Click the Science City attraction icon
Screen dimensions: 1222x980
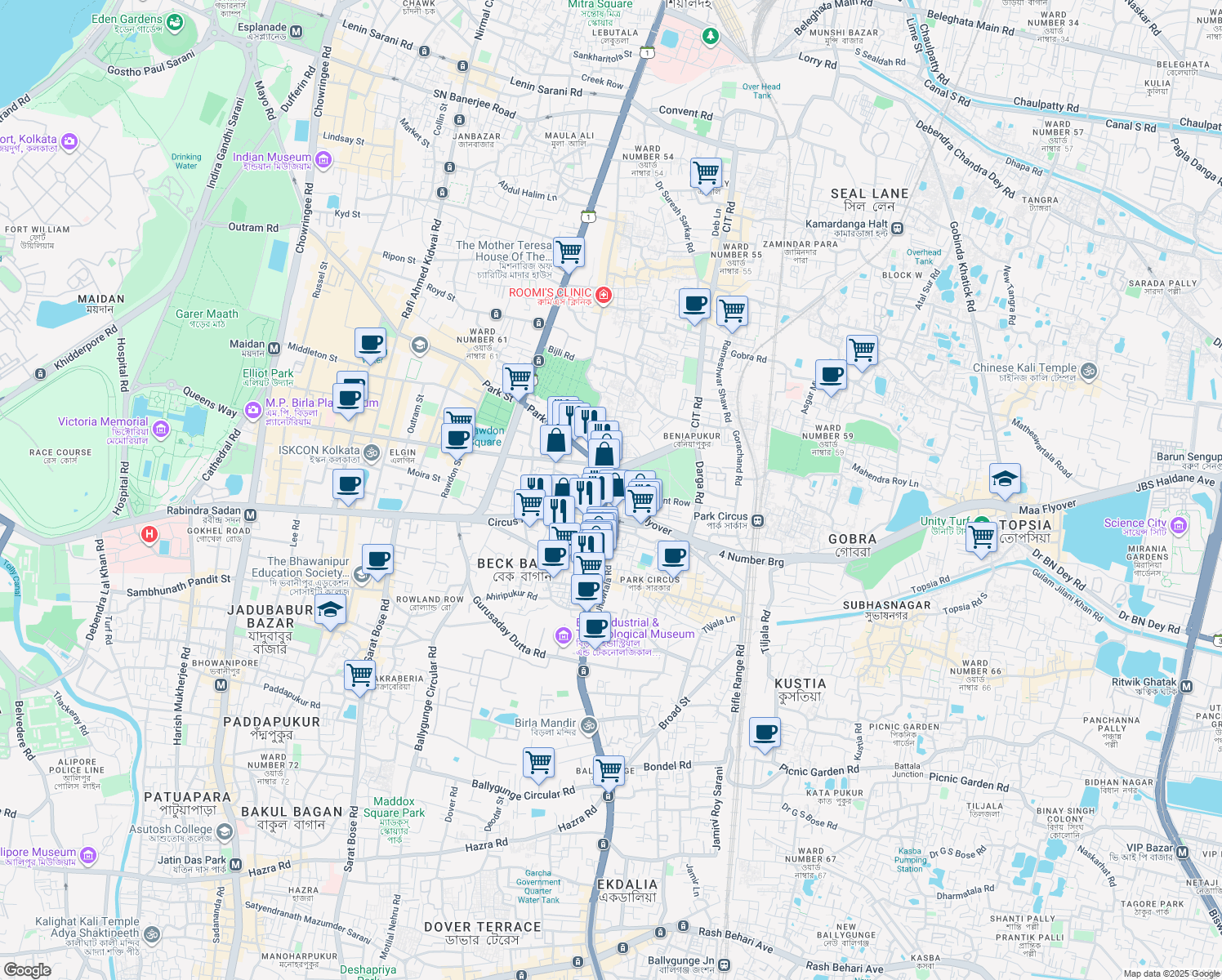1179,524
